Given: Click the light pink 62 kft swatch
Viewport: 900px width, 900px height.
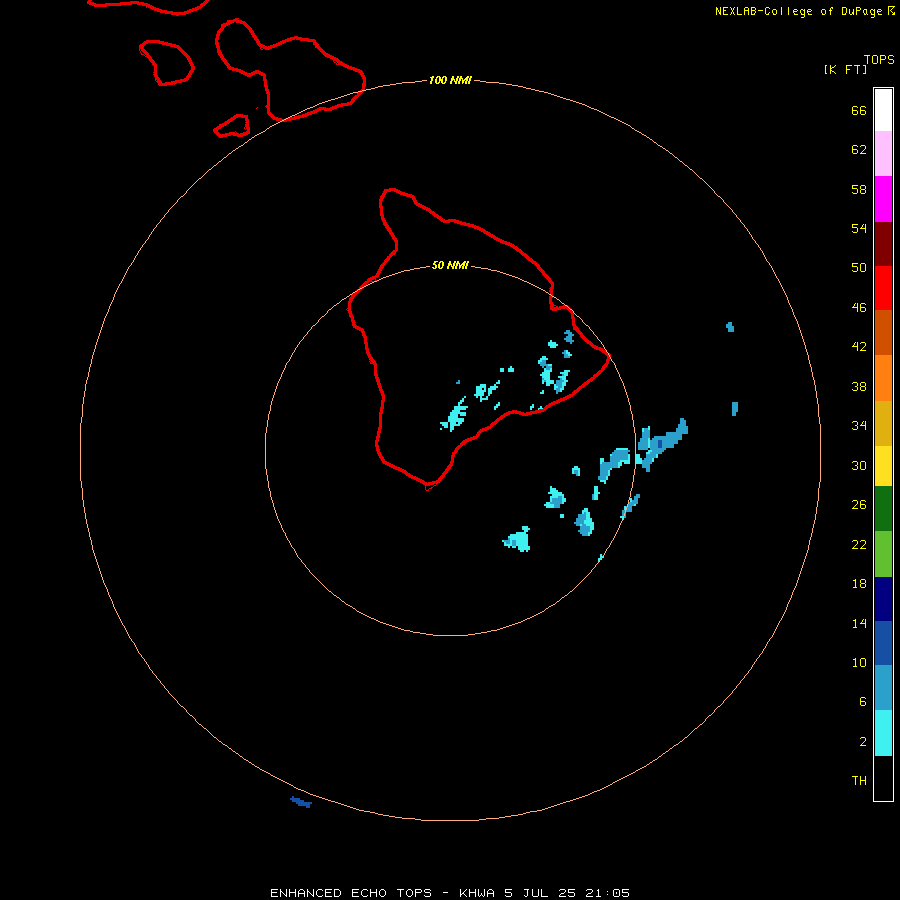Looking at the screenshot, I should click(883, 154).
